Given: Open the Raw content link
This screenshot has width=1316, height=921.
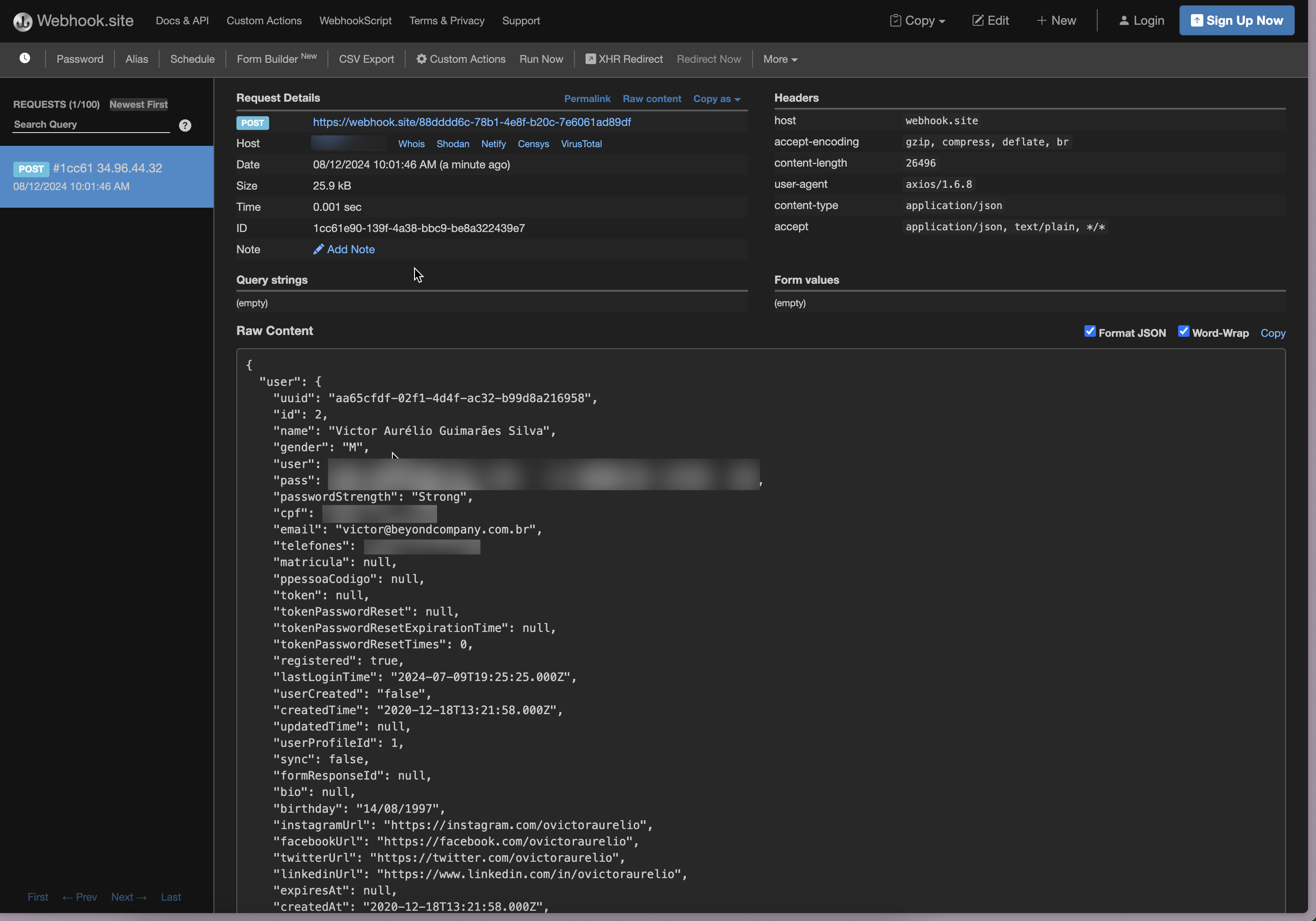Looking at the screenshot, I should pyautogui.click(x=652, y=99).
